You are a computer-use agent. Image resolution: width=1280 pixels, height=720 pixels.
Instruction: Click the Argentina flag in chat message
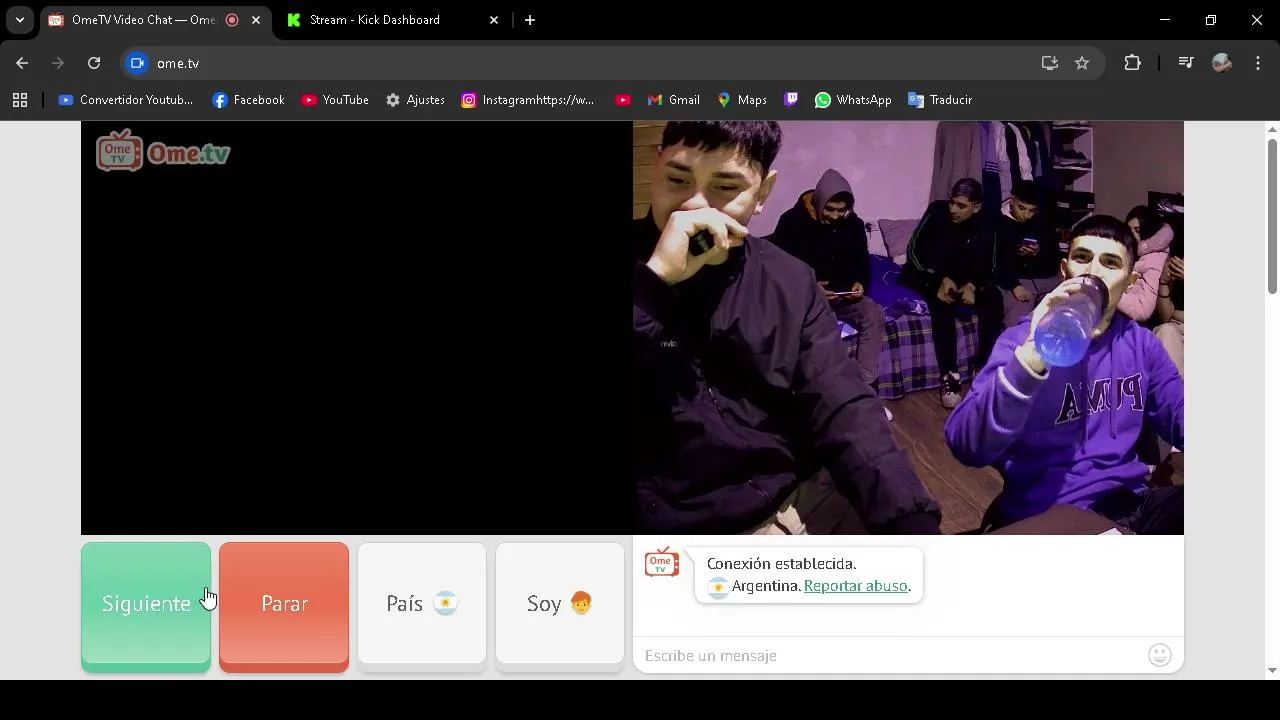point(718,587)
